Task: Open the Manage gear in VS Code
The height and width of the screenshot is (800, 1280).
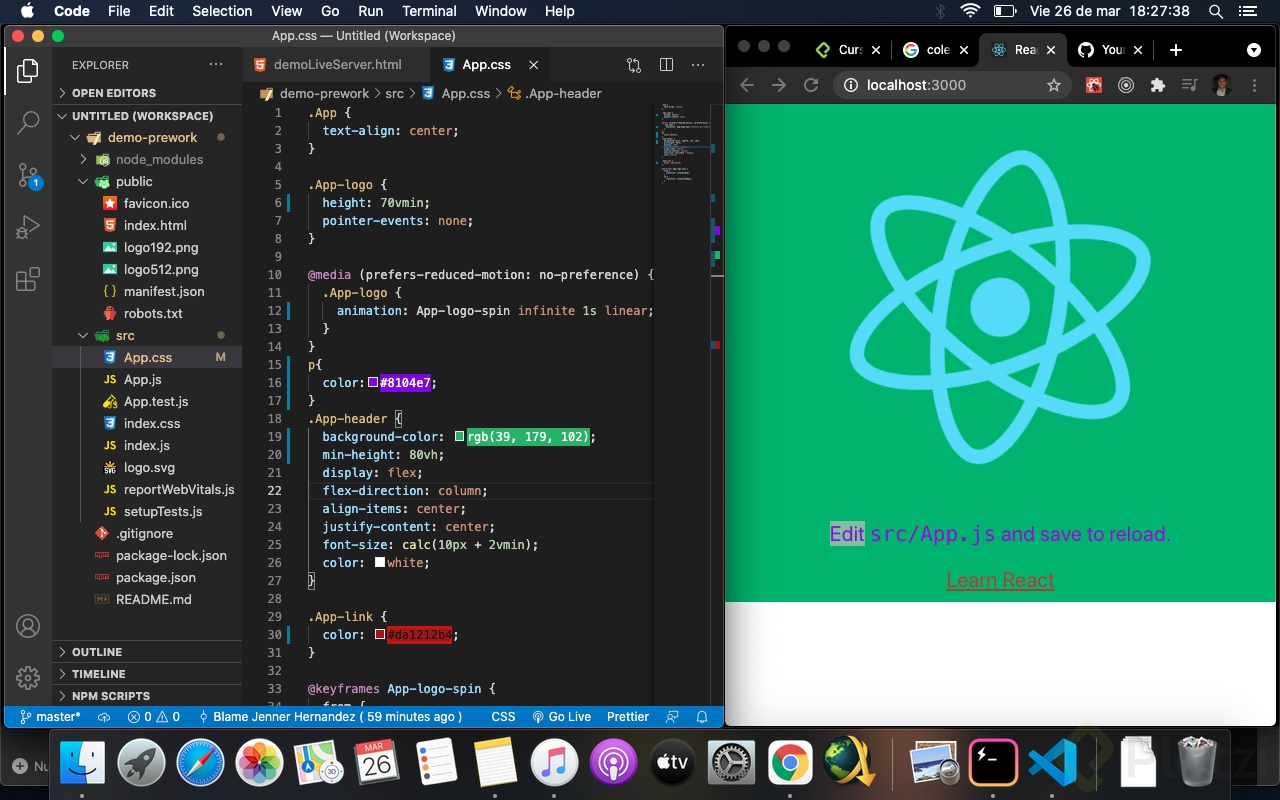Action: tap(27, 678)
